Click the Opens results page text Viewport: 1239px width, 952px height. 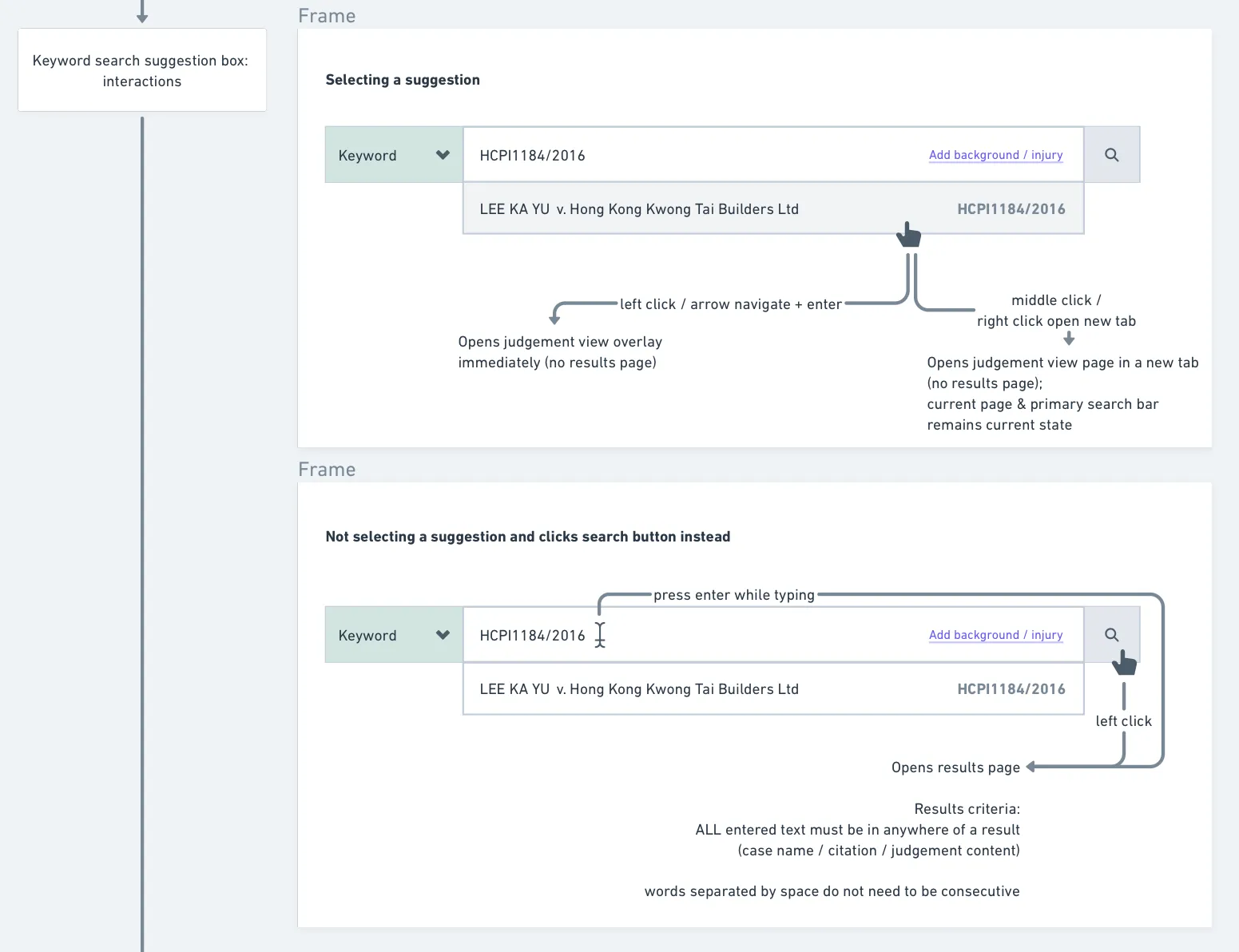tap(955, 768)
